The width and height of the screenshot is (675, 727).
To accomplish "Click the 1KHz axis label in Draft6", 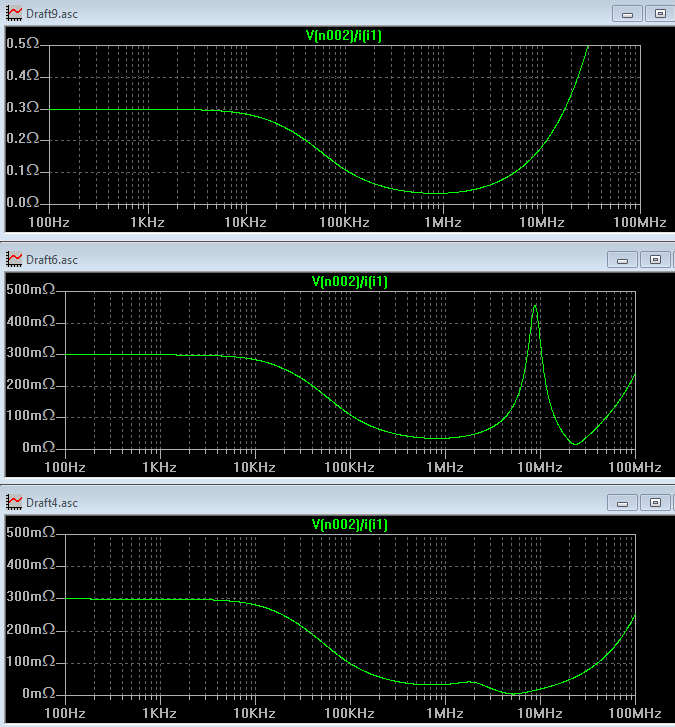I will [159, 467].
